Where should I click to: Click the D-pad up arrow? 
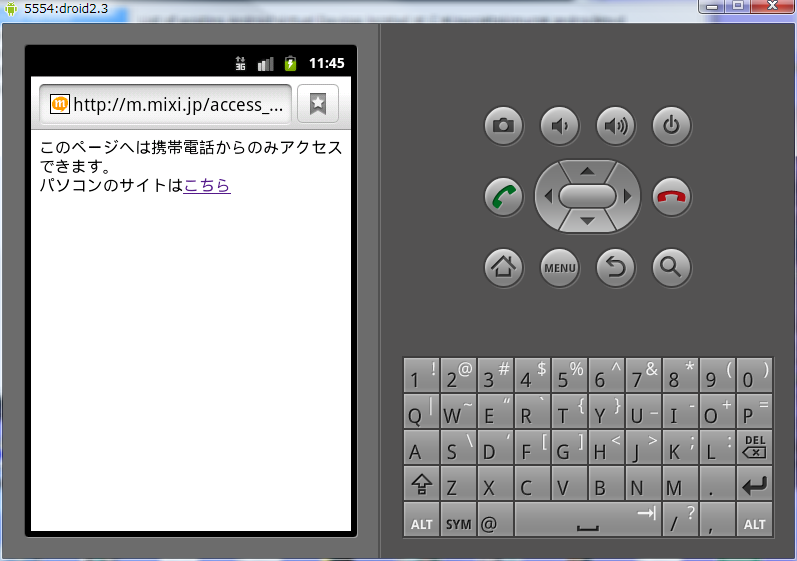point(587,172)
